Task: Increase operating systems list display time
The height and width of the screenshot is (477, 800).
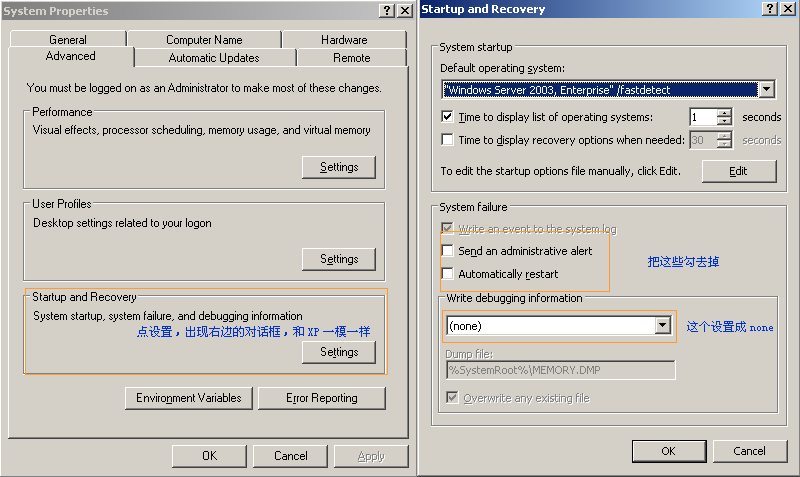Action: pos(725,113)
